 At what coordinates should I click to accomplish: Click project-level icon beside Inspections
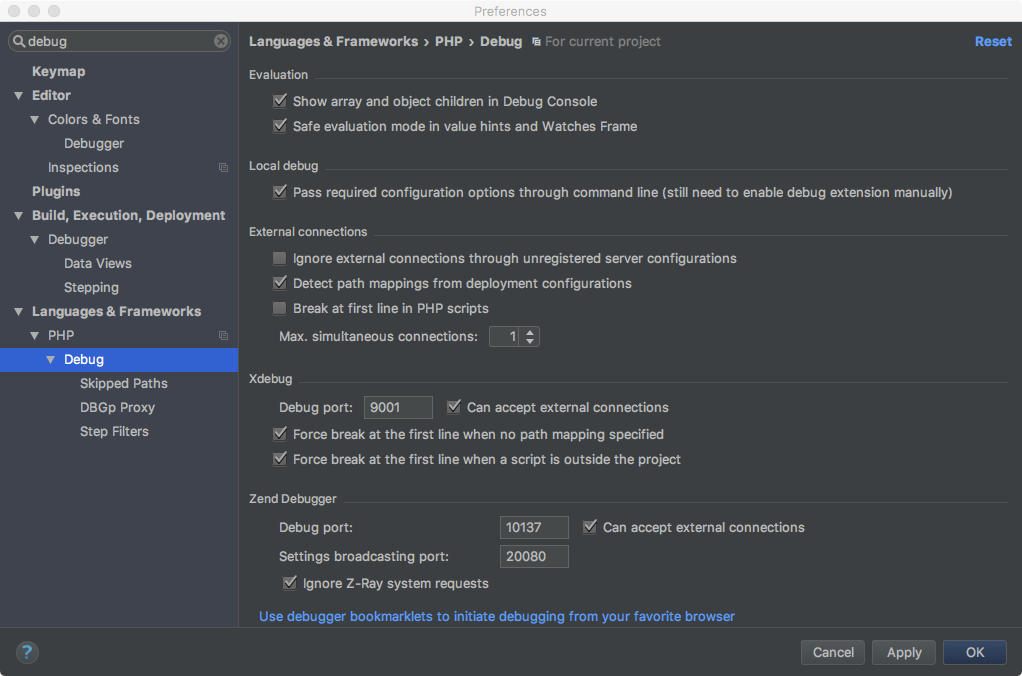(x=223, y=168)
